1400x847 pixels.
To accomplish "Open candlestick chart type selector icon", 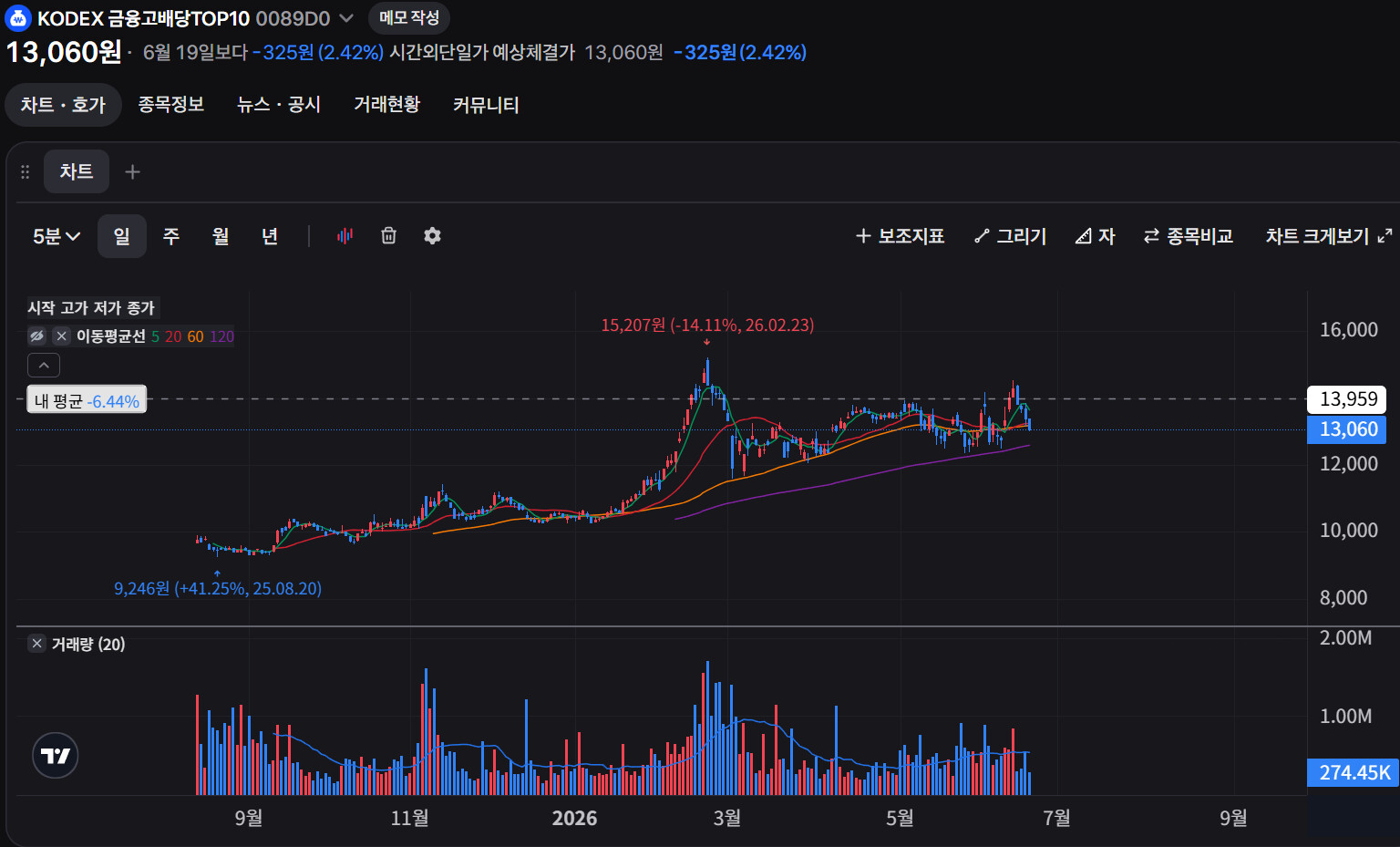I will point(345,236).
